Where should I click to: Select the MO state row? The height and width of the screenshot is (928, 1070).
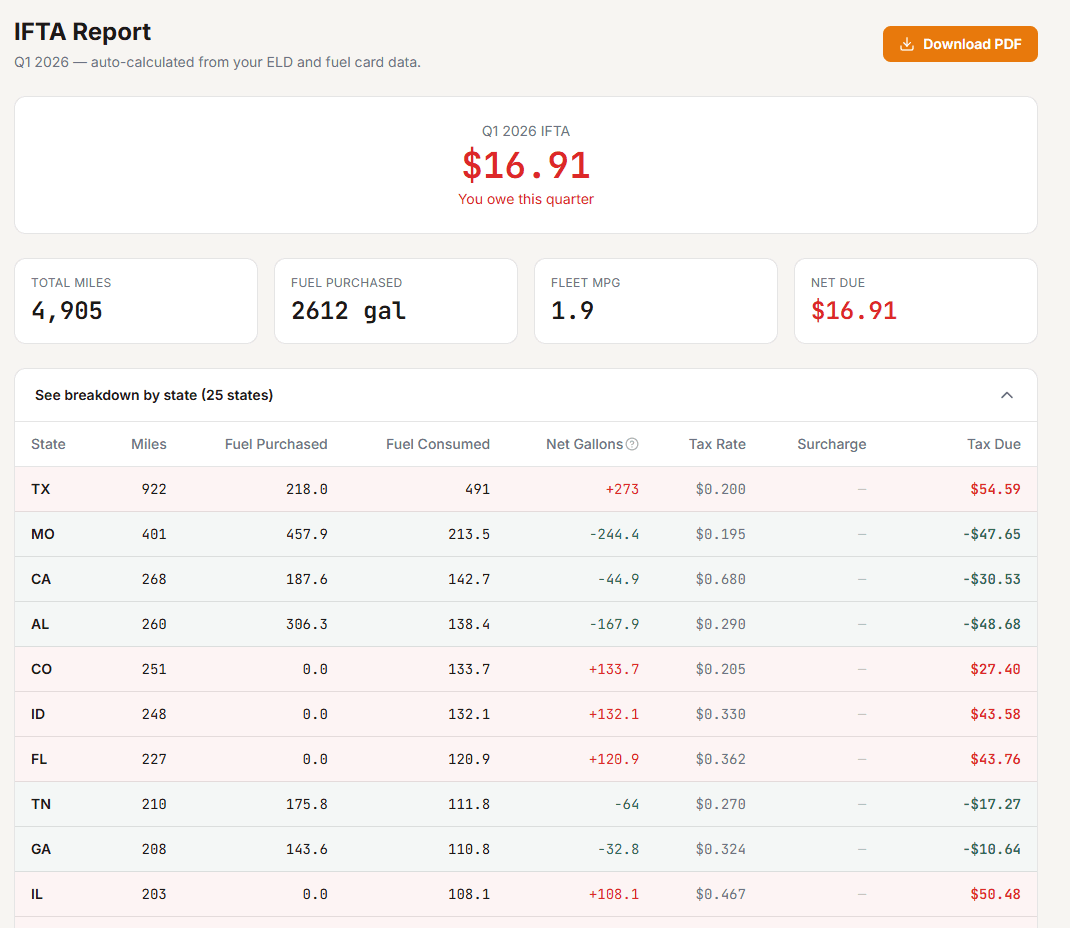(526, 534)
